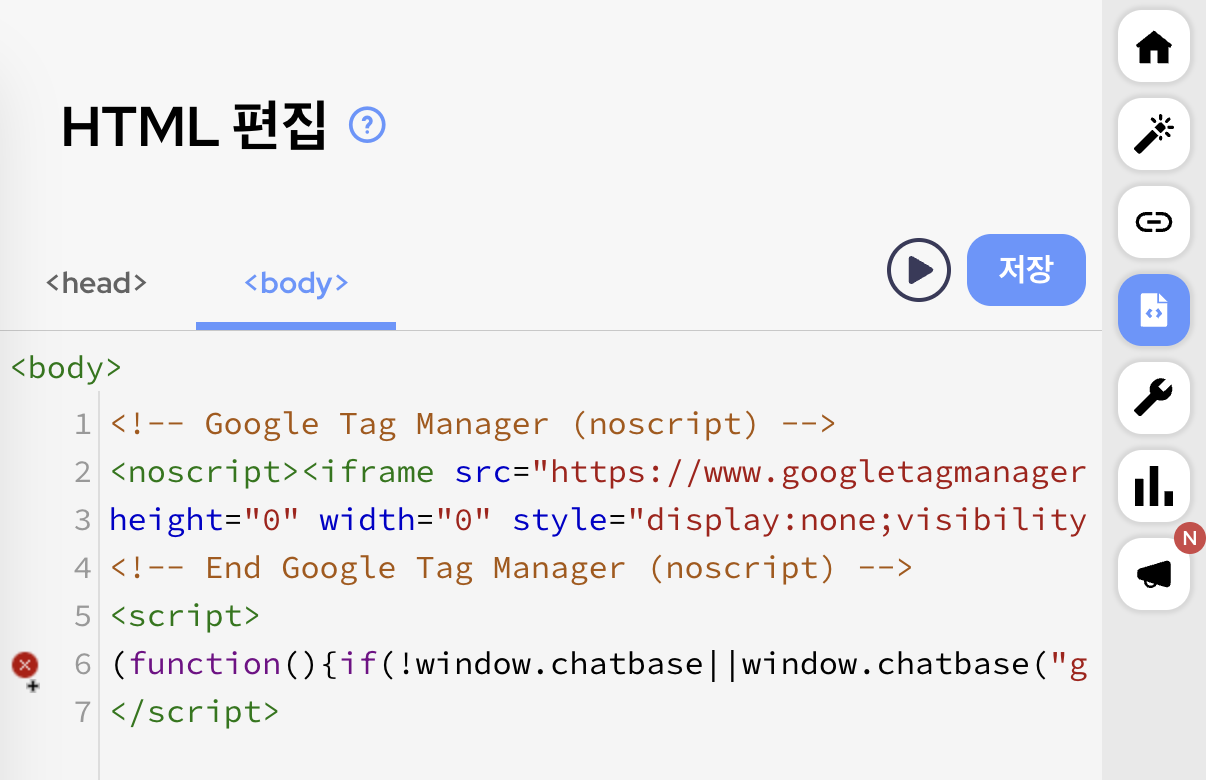Select the magic wand icon
This screenshot has width=1206, height=780.
1154,134
